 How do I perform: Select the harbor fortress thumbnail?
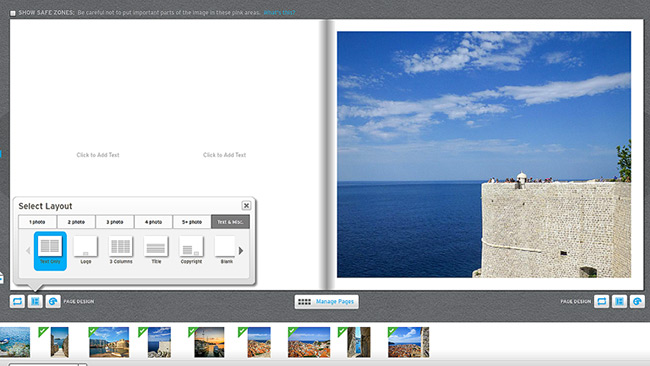109,342
